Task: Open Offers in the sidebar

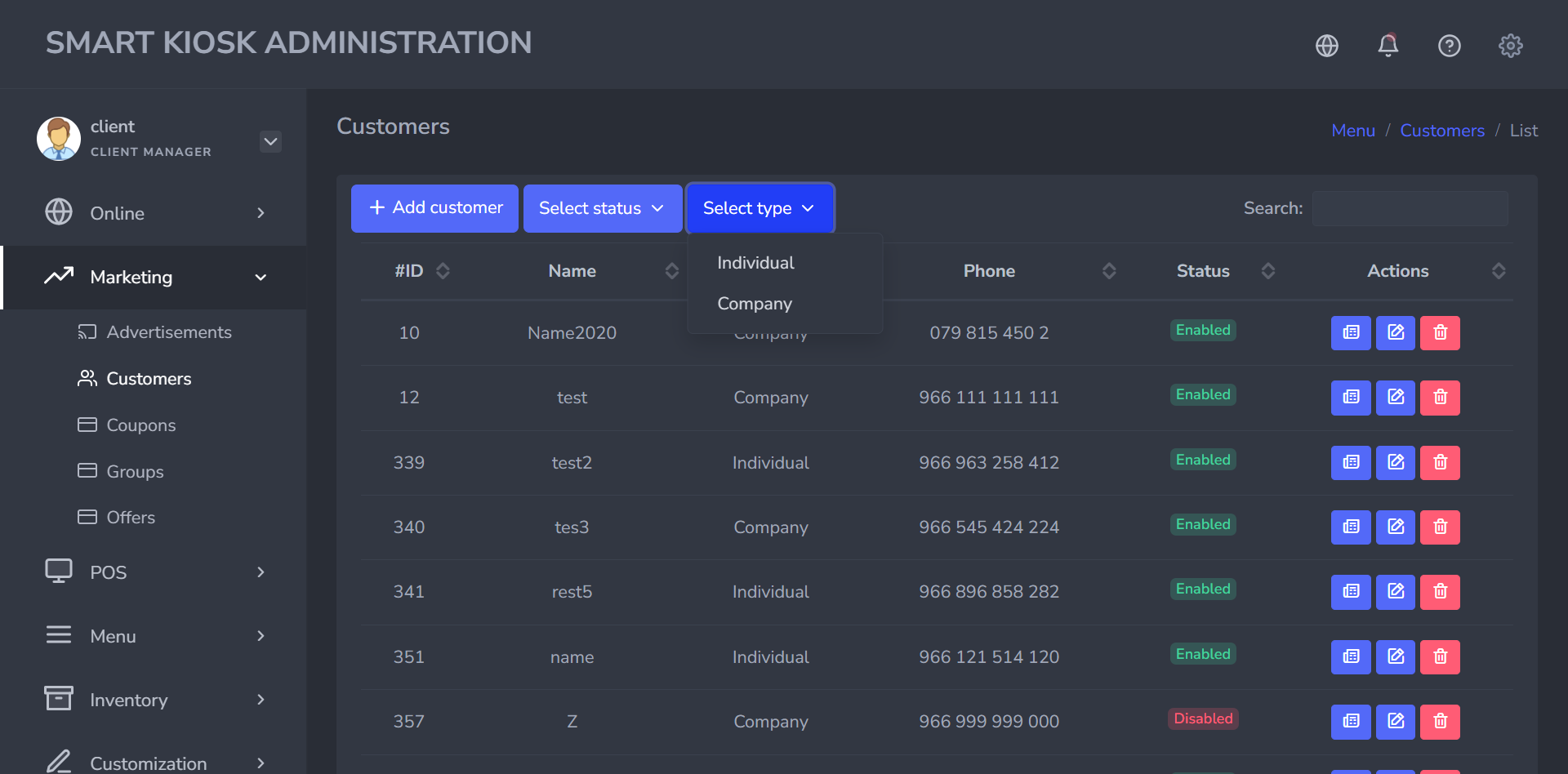Action: [117, 518]
